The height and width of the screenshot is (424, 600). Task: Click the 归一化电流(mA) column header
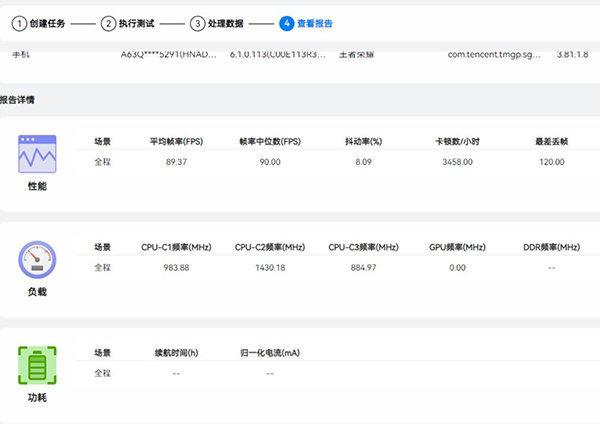(270, 353)
